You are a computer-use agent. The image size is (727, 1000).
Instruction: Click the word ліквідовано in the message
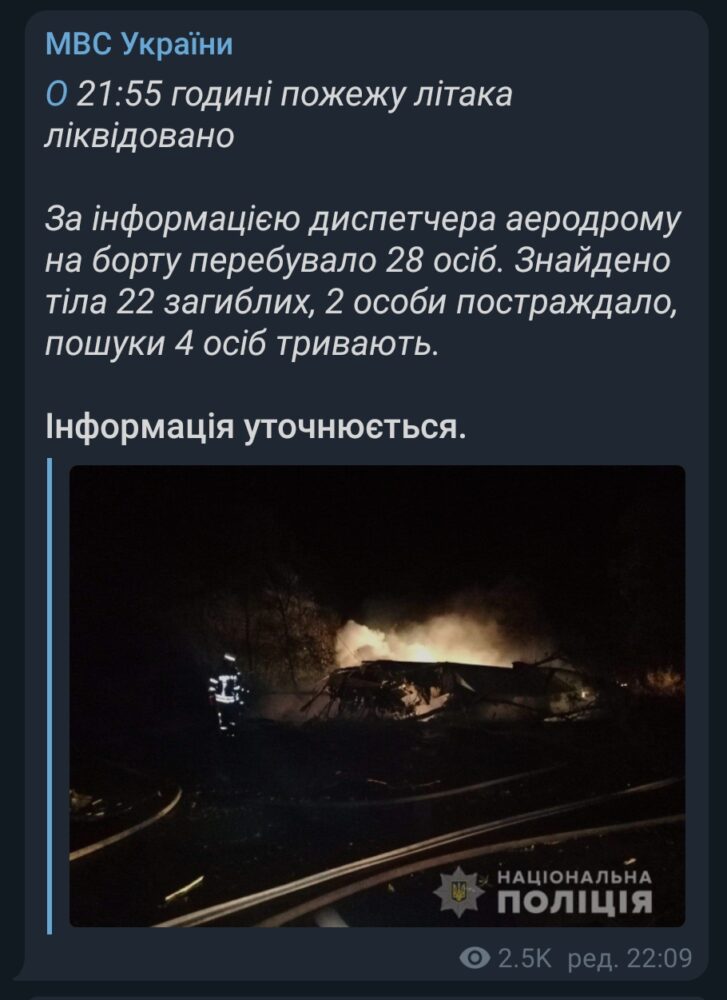pyautogui.click(x=140, y=136)
